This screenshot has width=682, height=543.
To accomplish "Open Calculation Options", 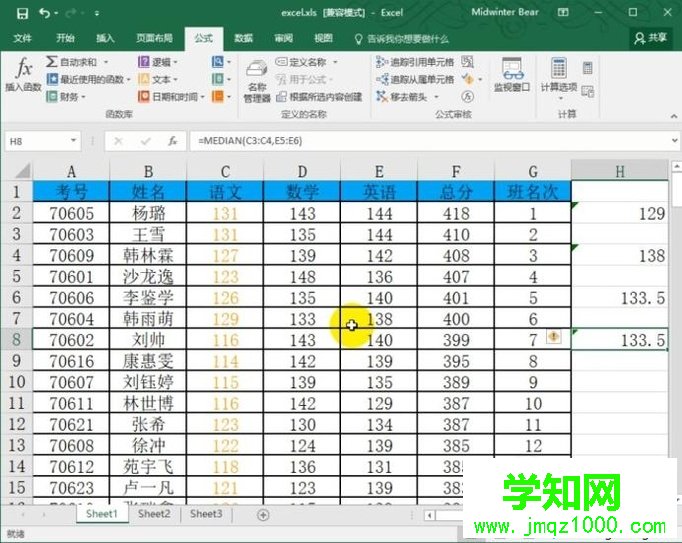I will 559,78.
